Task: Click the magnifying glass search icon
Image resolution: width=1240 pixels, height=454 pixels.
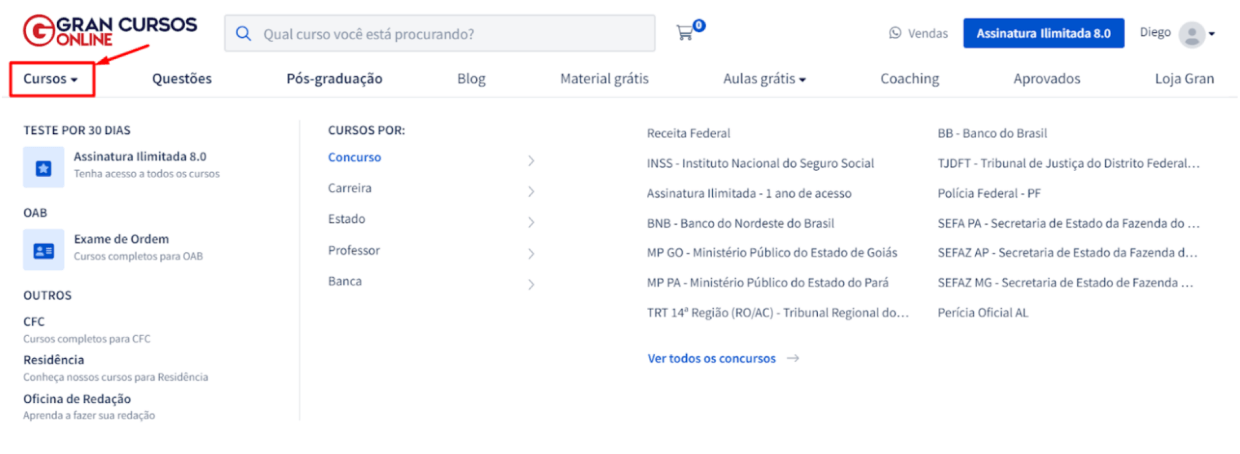Action: (x=243, y=33)
